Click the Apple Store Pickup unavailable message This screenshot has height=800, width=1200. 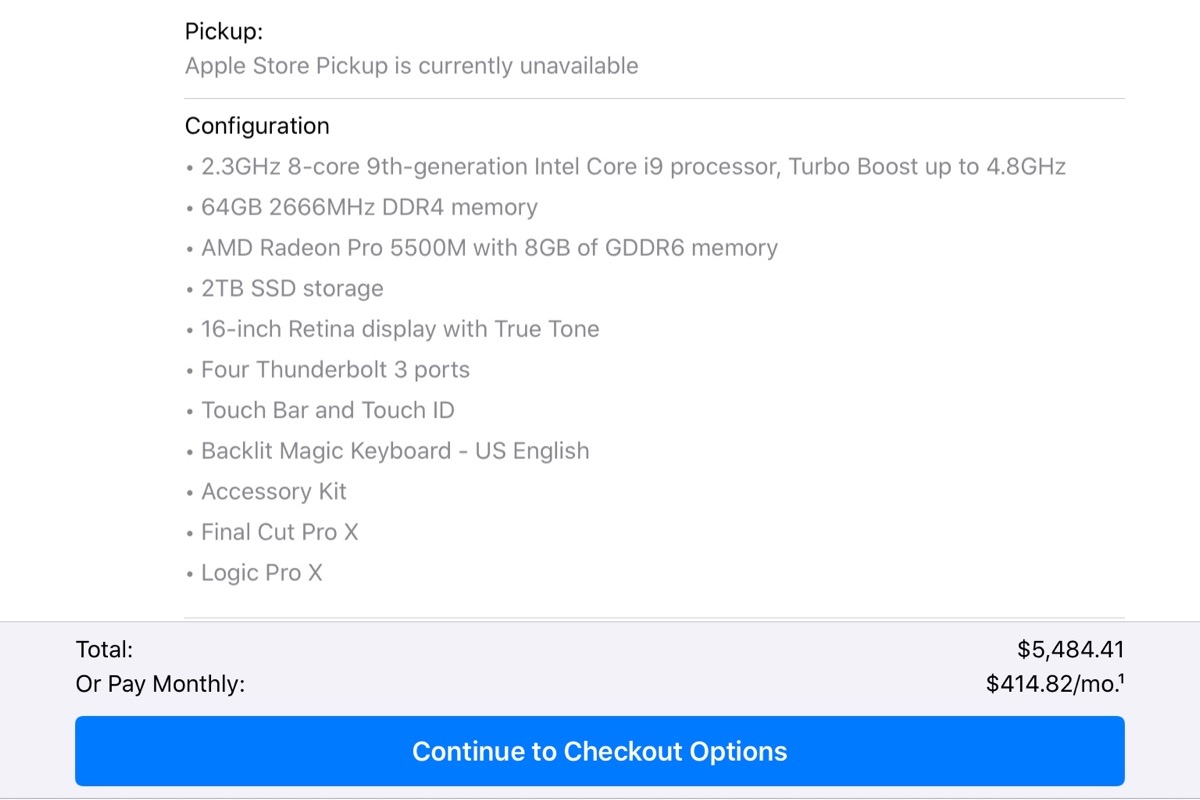point(411,66)
